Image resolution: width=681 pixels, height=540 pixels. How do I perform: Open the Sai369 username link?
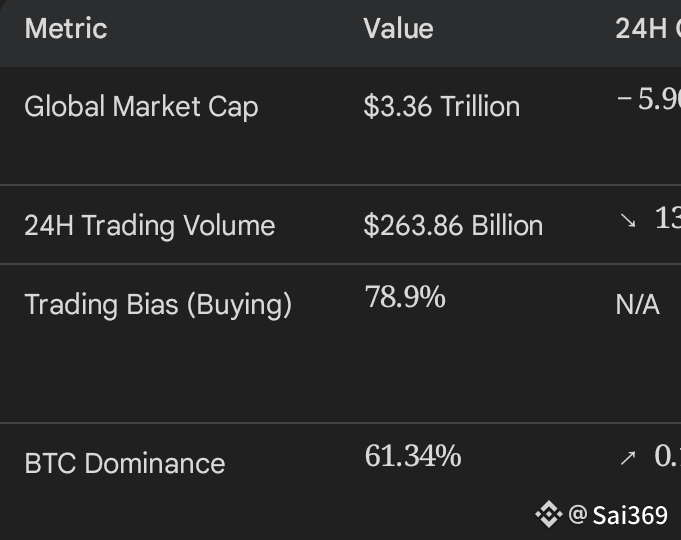(630, 515)
